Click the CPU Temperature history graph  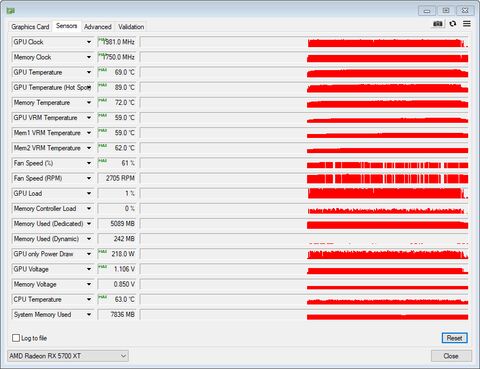[304, 299]
